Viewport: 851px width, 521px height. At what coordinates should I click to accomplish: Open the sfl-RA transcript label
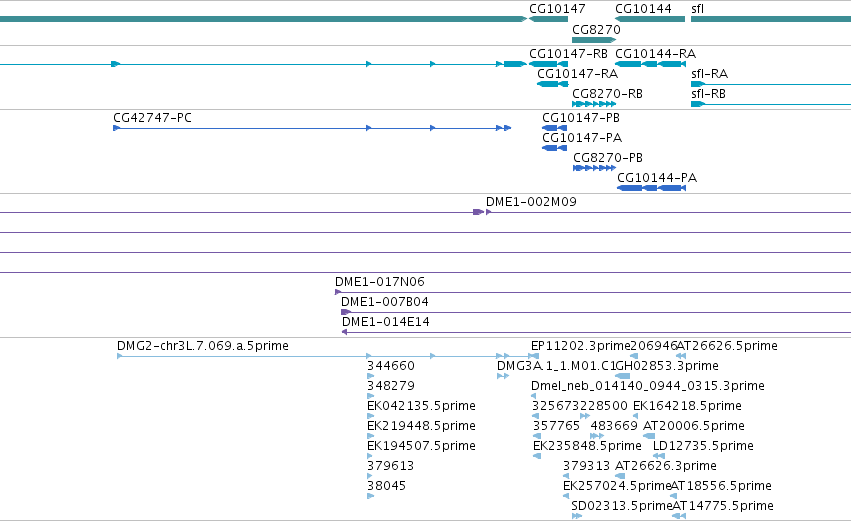[709, 73]
